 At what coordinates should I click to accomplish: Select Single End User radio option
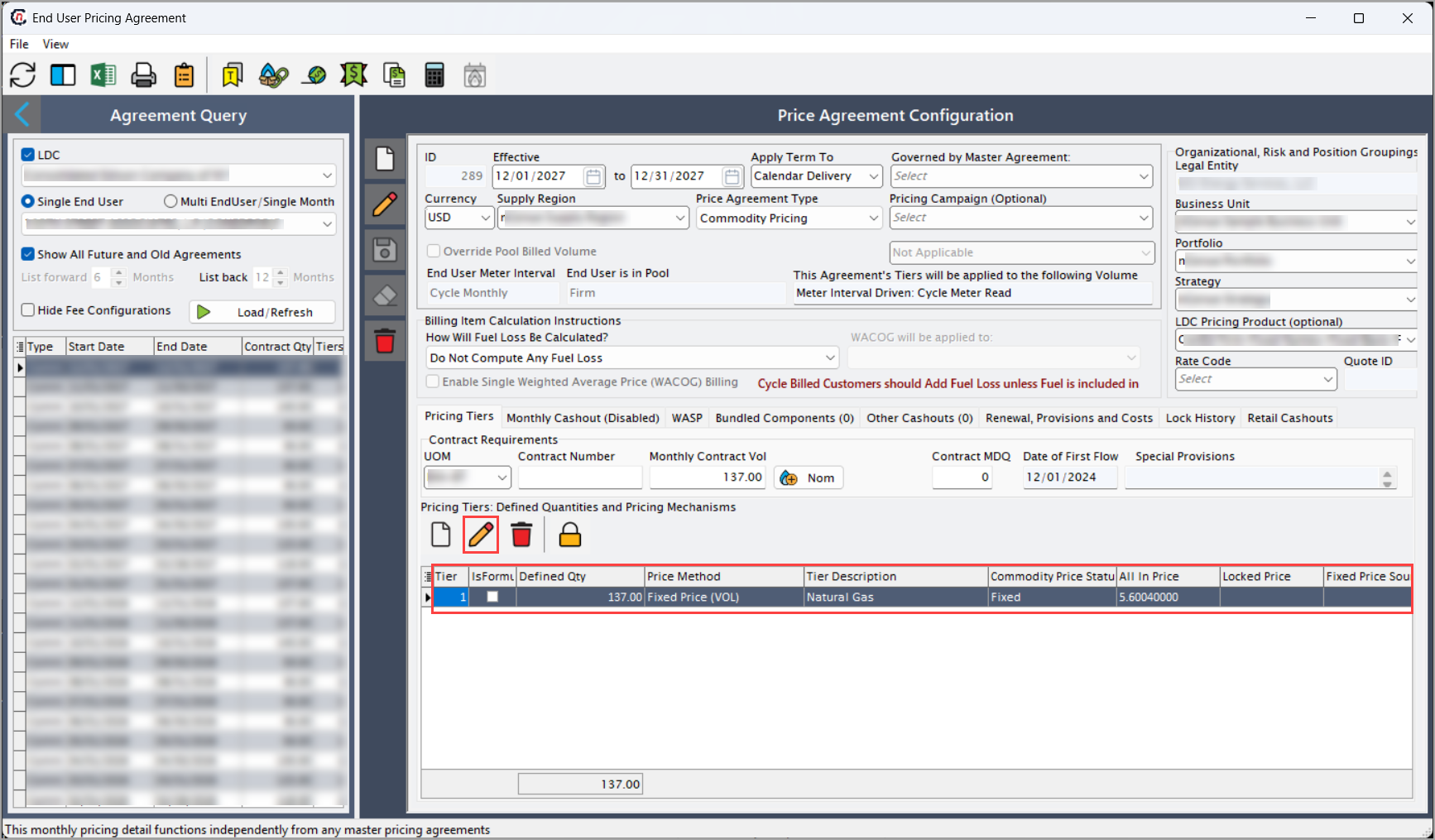pos(28,201)
